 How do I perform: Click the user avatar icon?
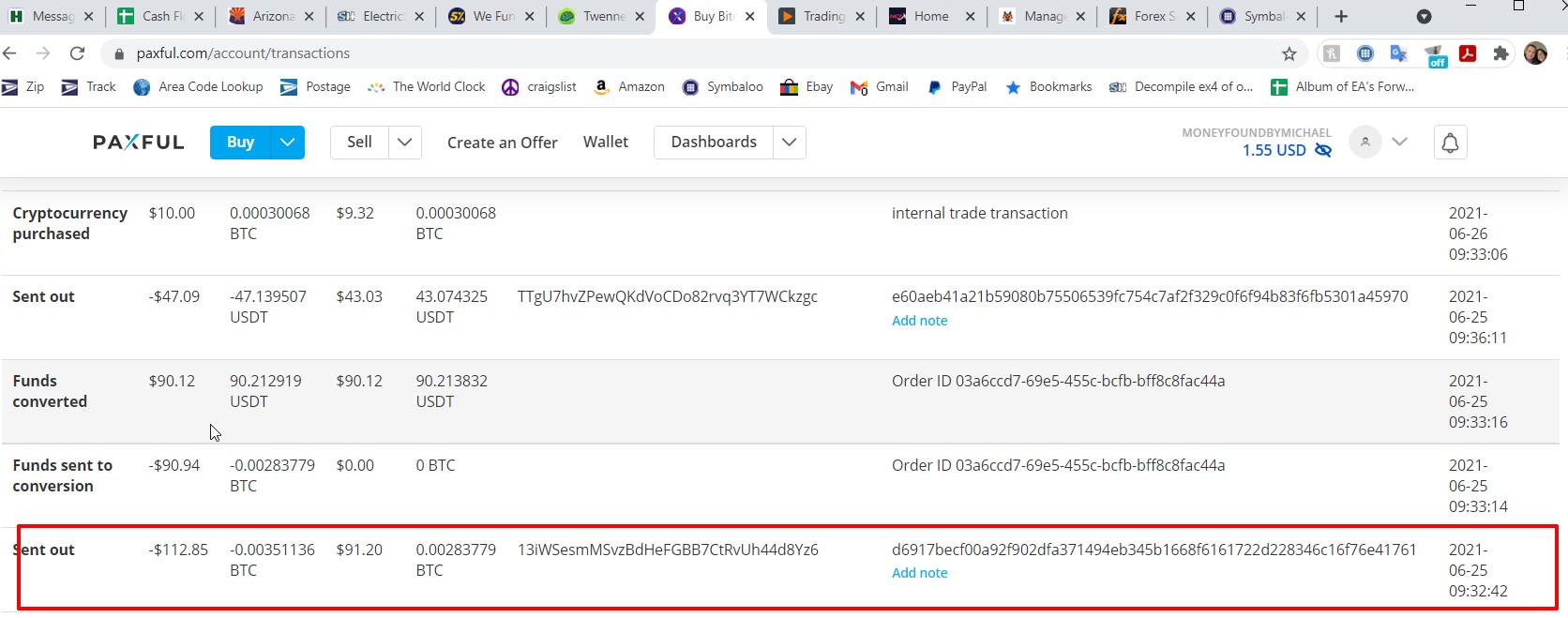(1364, 143)
